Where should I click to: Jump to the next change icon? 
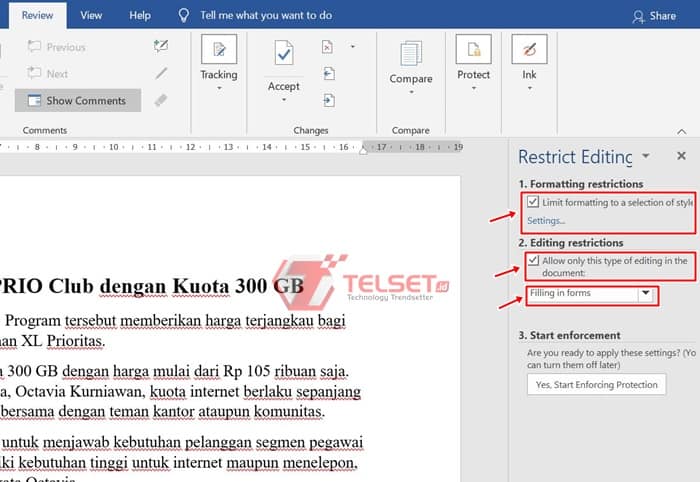(x=328, y=100)
